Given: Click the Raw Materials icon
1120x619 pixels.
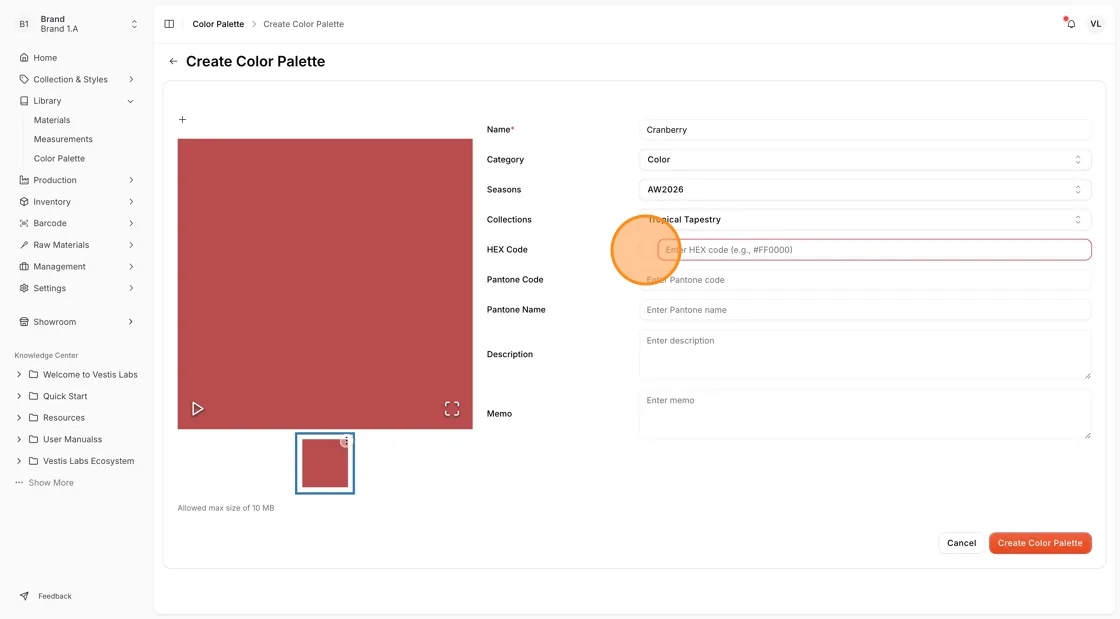Looking at the screenshot, I should click(x=24, y=245).
